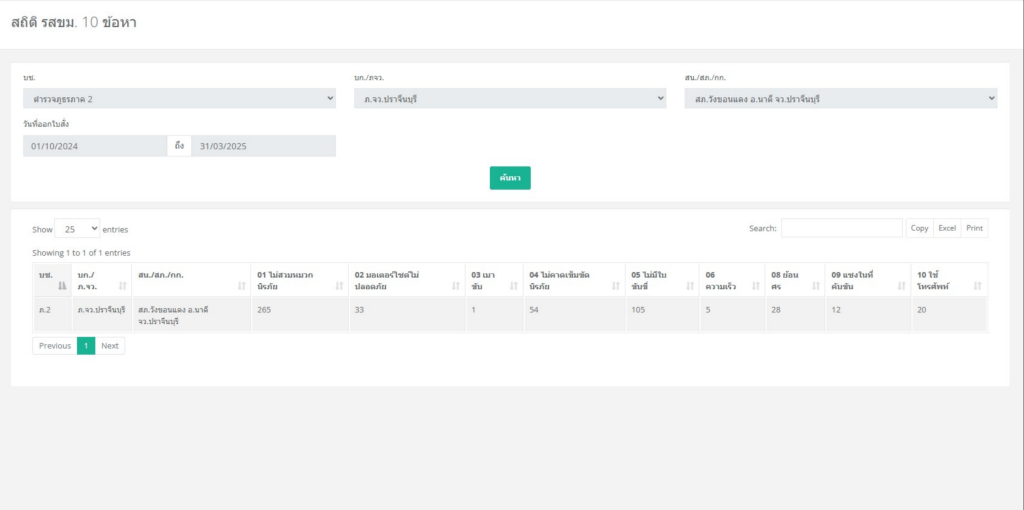Screen dimensions: 1024x510
Task: Print the statistics table
Action: pyautogui.click(x=974, y=228)
